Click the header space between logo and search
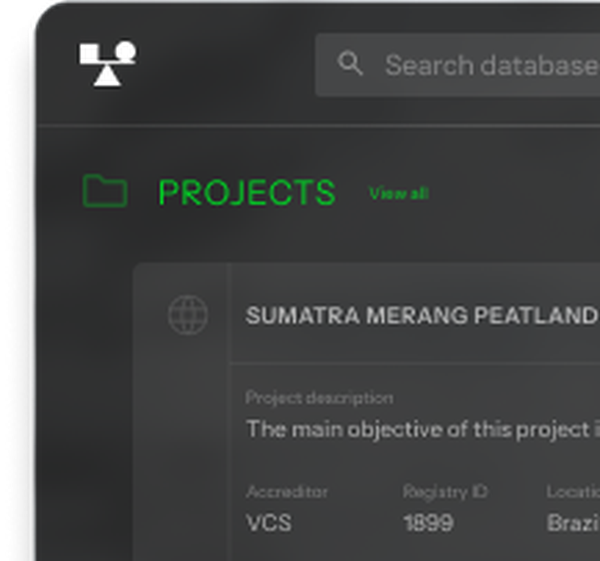 pyautogui.click(x=226, y=64)
